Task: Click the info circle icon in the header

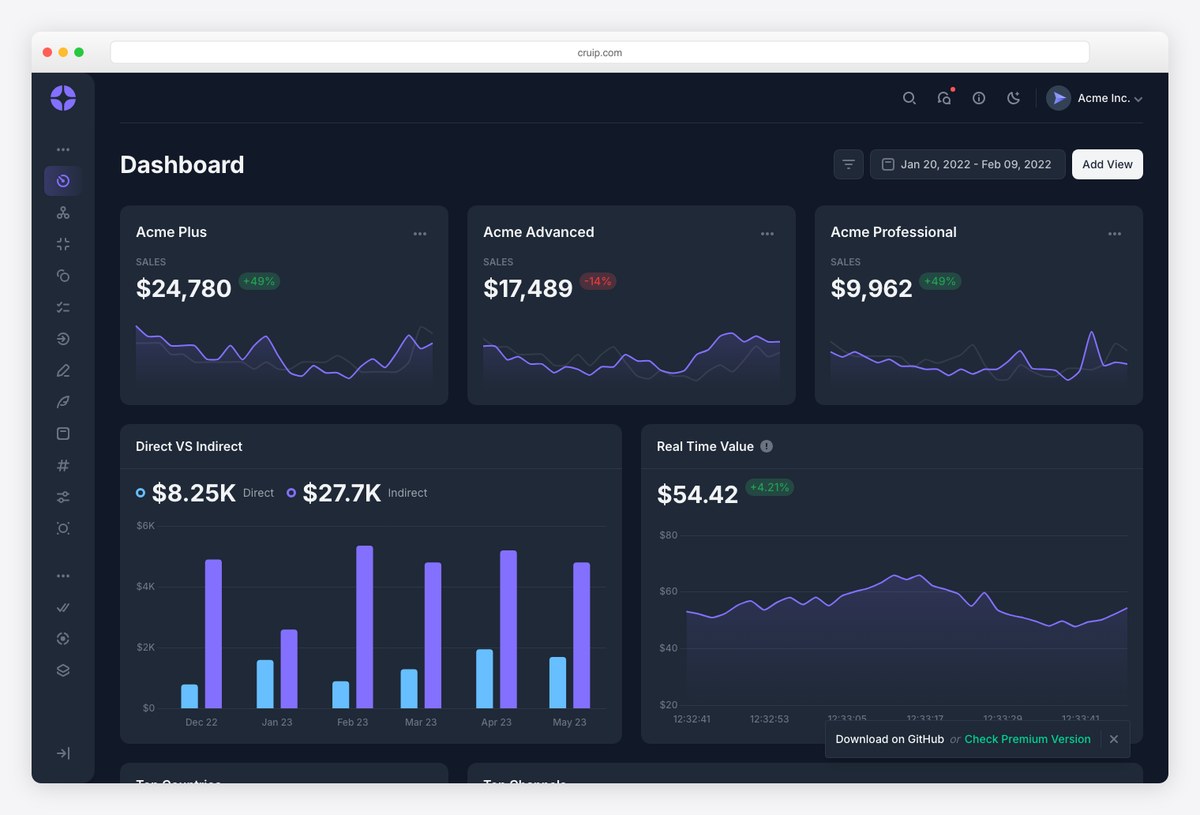Action: [x=979, y=98]
